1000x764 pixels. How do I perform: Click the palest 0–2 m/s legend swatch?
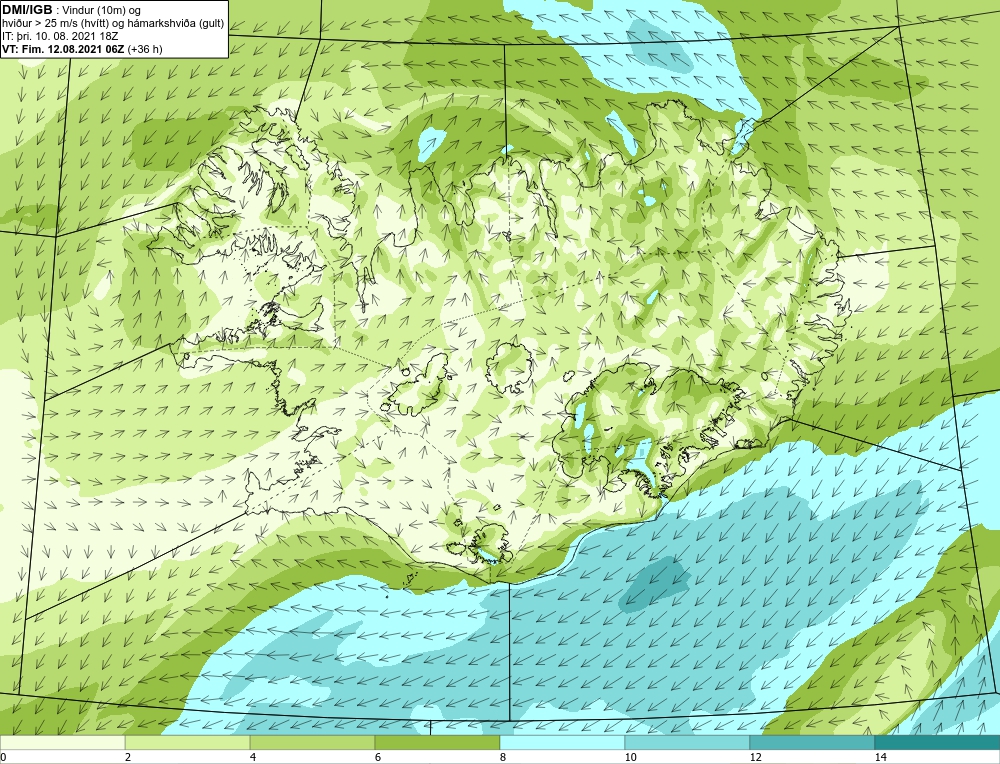62,742
